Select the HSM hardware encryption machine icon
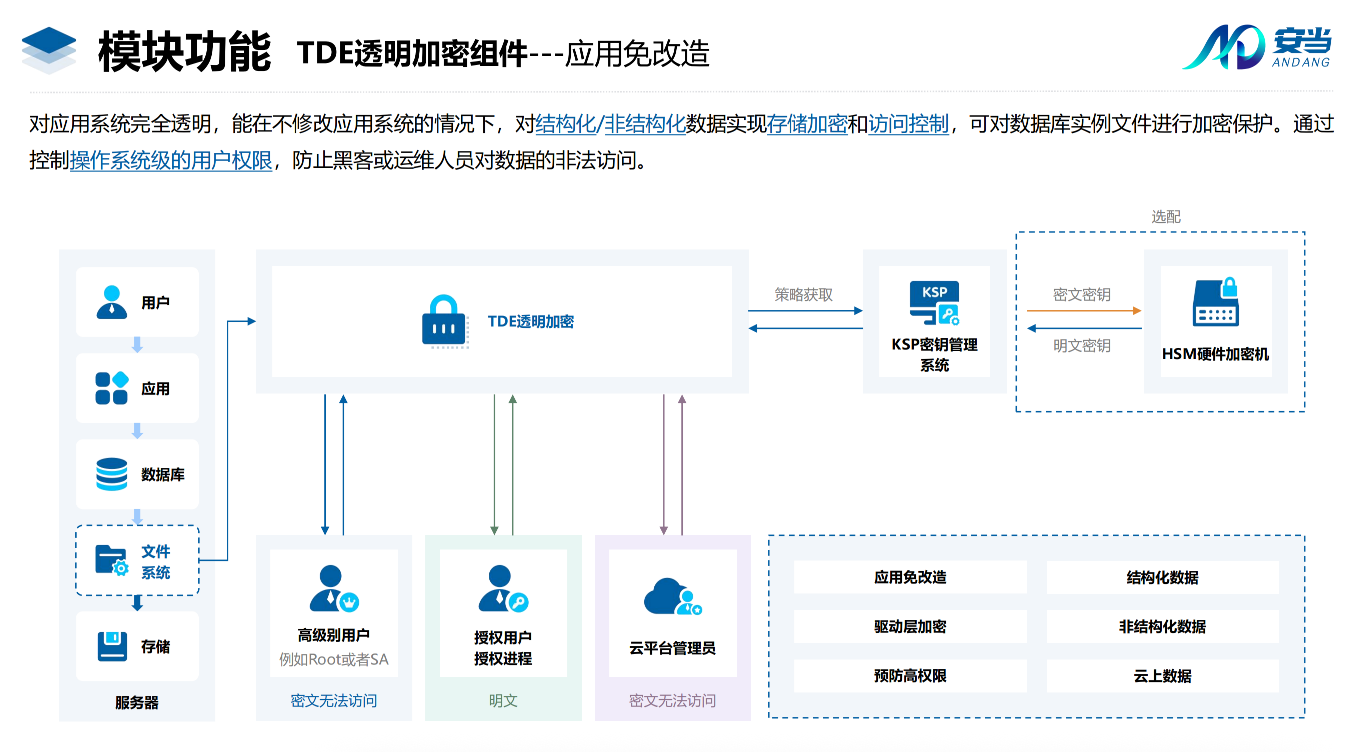The height and width of the screenshot is (752, 1355). (x=1215, y=302)
